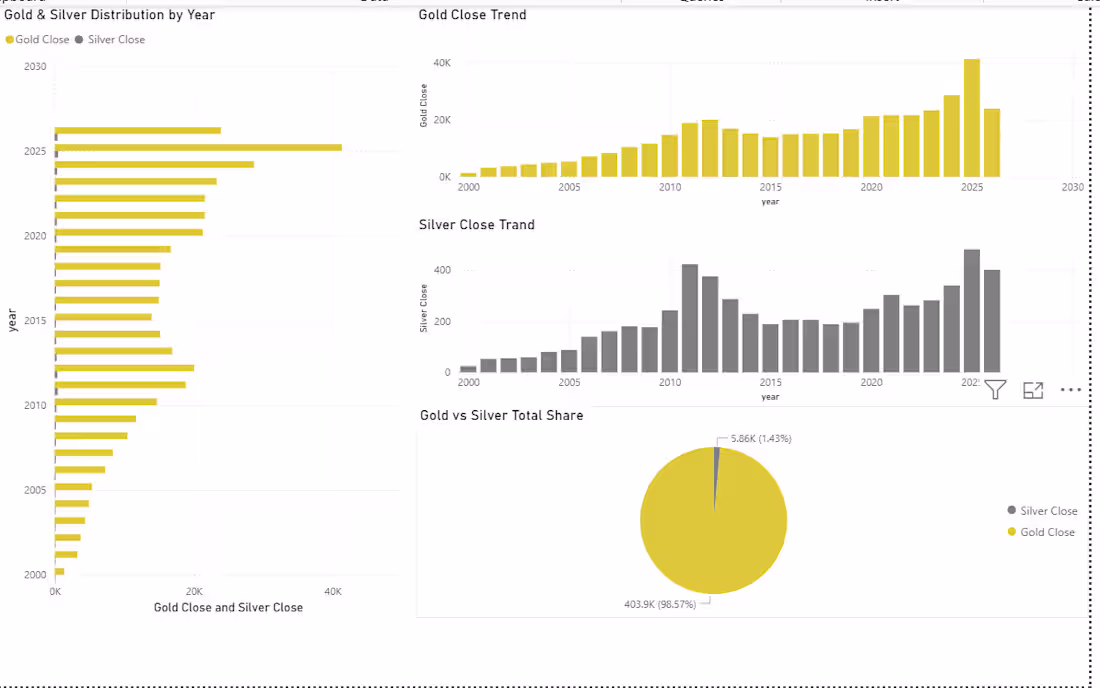Click the Gold Close legend marker in bar chart

[10, 40]
